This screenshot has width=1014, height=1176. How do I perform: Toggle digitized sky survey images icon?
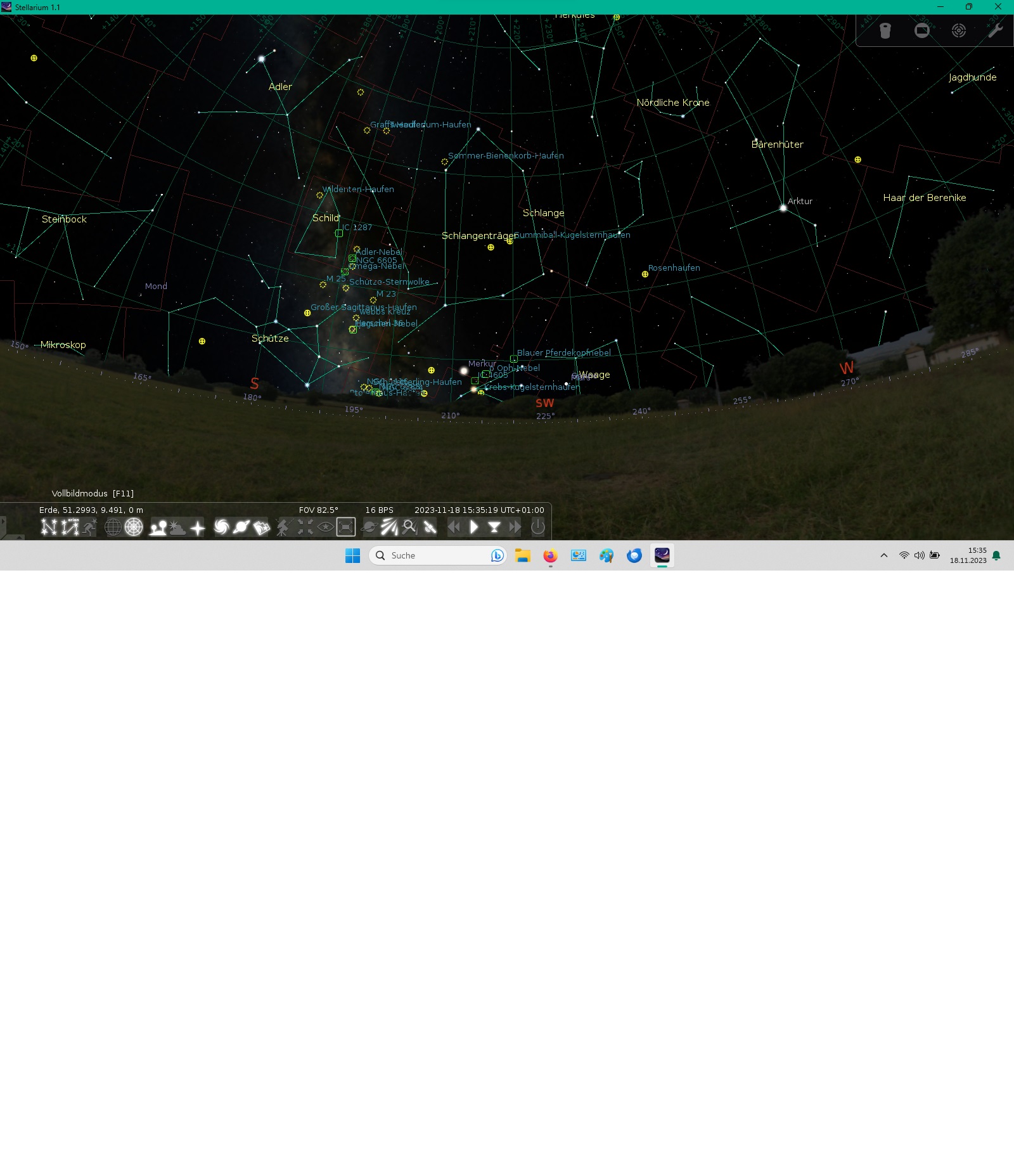coord(261,527)
